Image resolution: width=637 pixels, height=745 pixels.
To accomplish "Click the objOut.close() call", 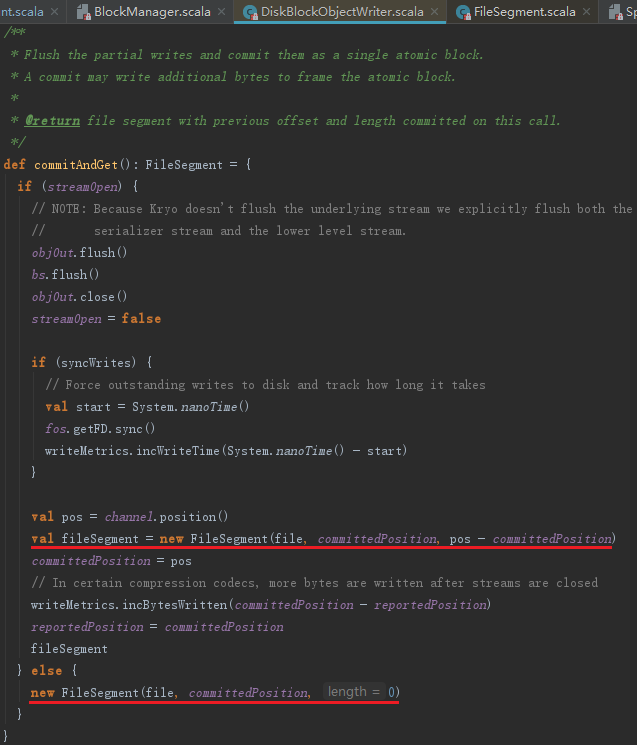I will (x=79, y=297).
